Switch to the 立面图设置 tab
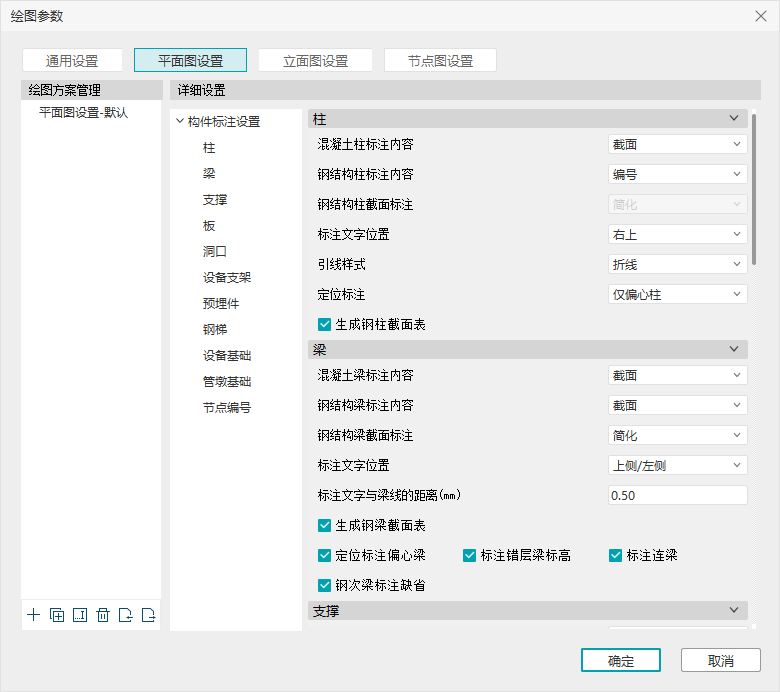The width and height of the screenshot is (780, 692). click(x=315, y=61)
